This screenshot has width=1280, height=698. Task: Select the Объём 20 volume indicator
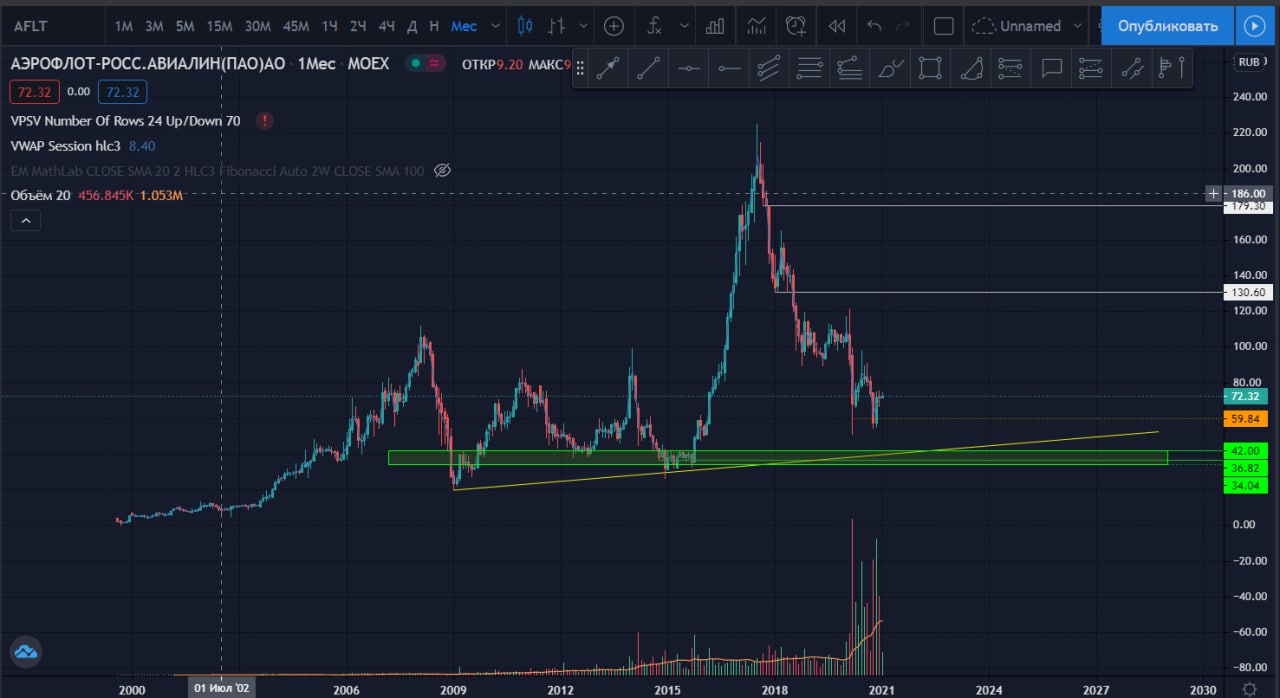[x=41, y=195]
